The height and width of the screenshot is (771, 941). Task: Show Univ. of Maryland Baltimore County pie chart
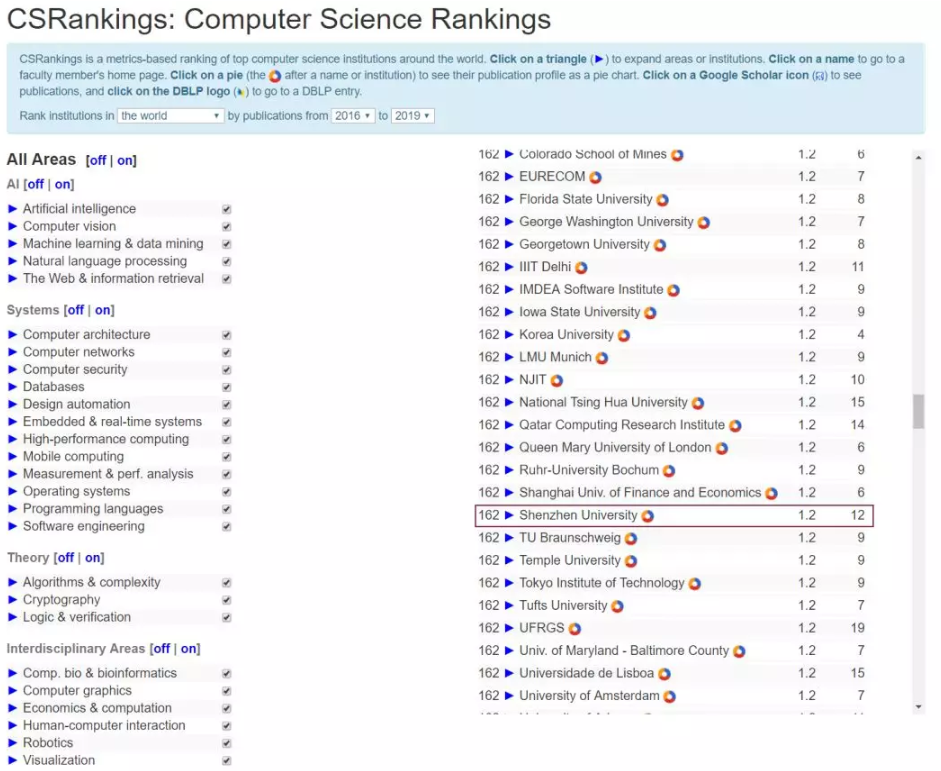[x=739, y=652]
